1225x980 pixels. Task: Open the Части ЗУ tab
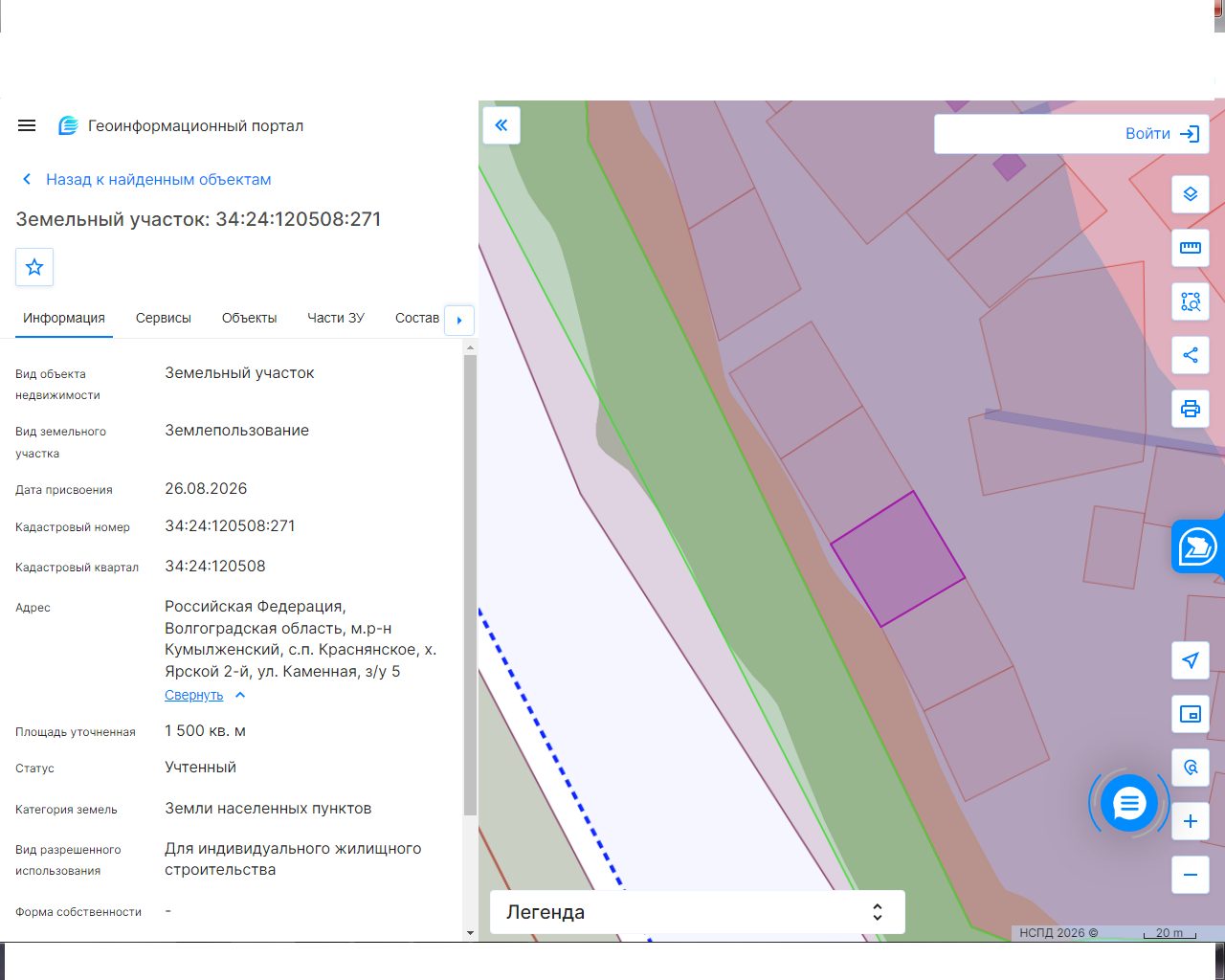[x=336, y=318]
